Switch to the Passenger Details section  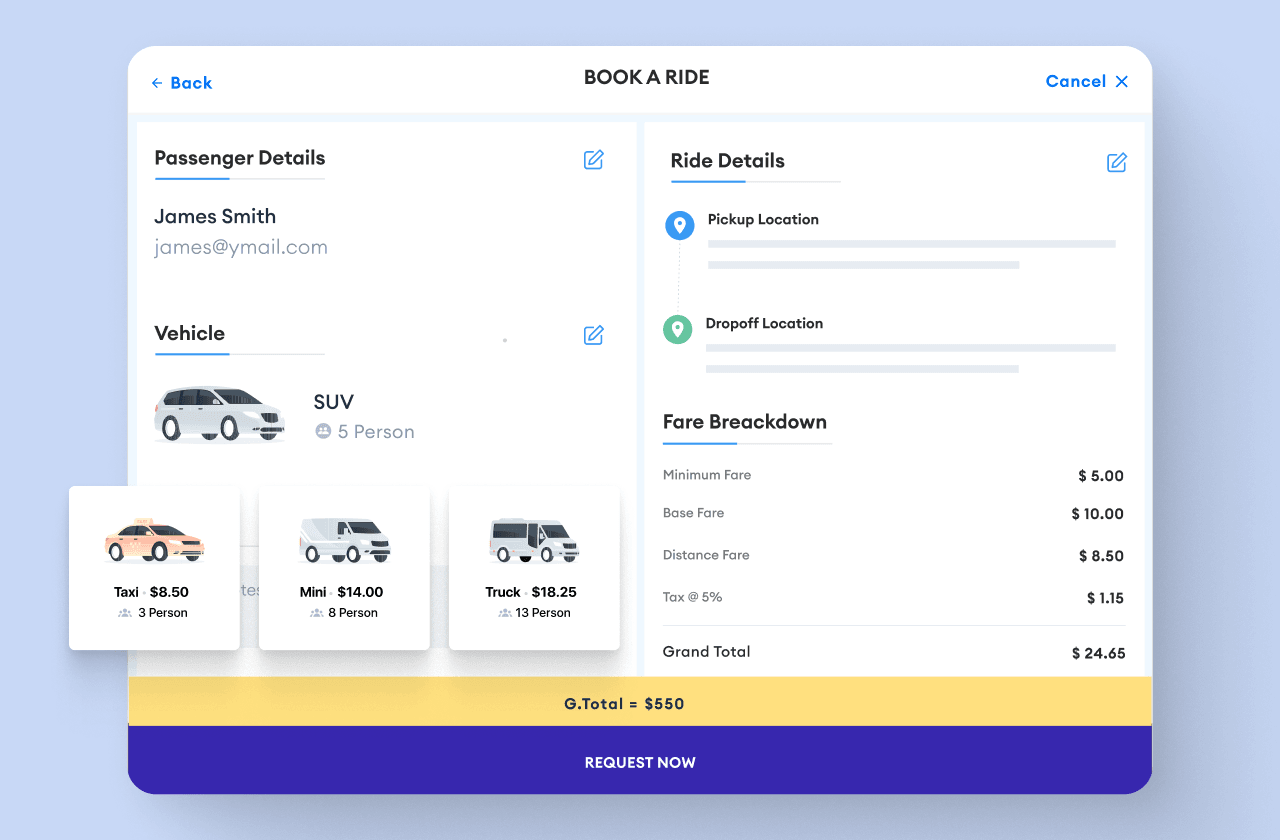[240, 158]
